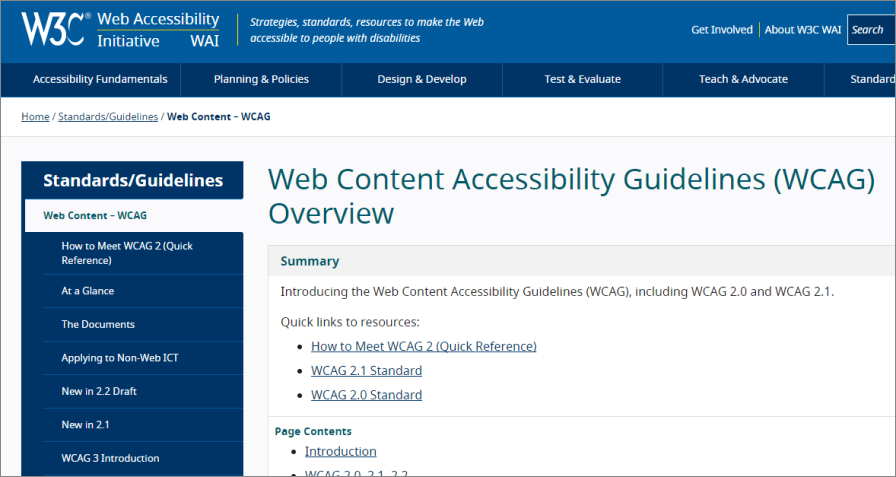Follow the WCAG 2.1 Standard quick link
This screenshot has width=896, height=477.
366,371
